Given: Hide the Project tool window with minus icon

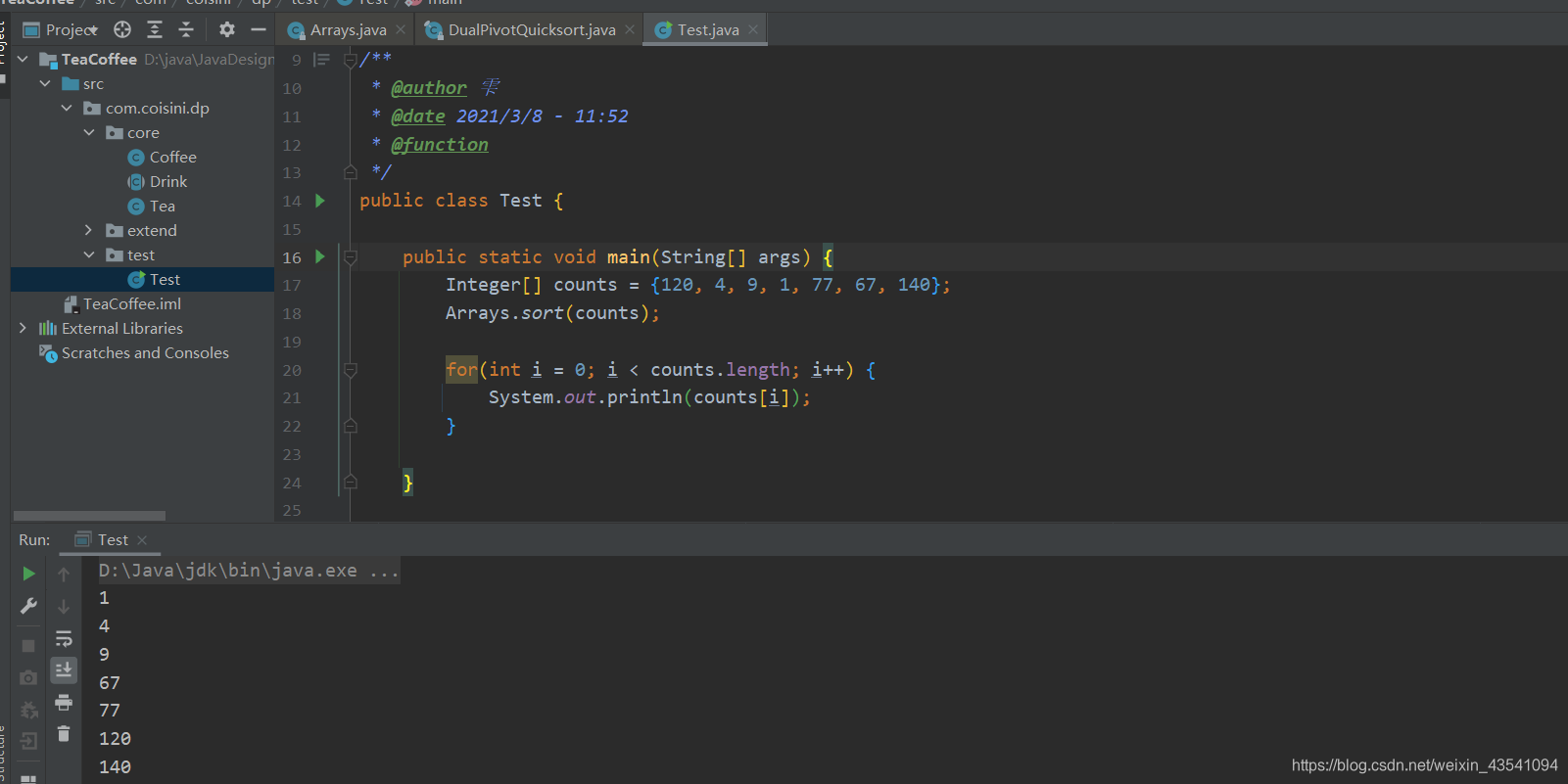Looking at the screenshot, I should 259,29.
